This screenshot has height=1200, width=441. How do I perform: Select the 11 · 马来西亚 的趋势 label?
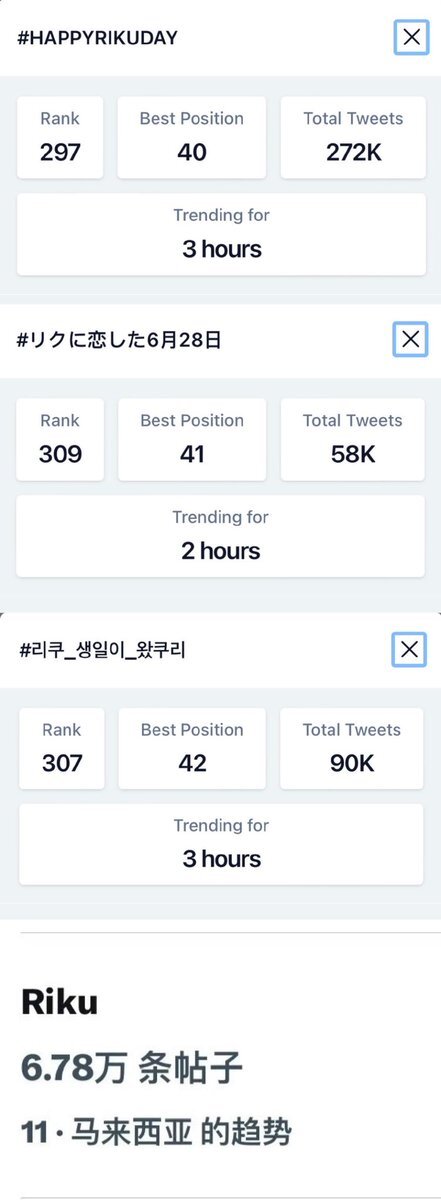(x=156, y=1132)
